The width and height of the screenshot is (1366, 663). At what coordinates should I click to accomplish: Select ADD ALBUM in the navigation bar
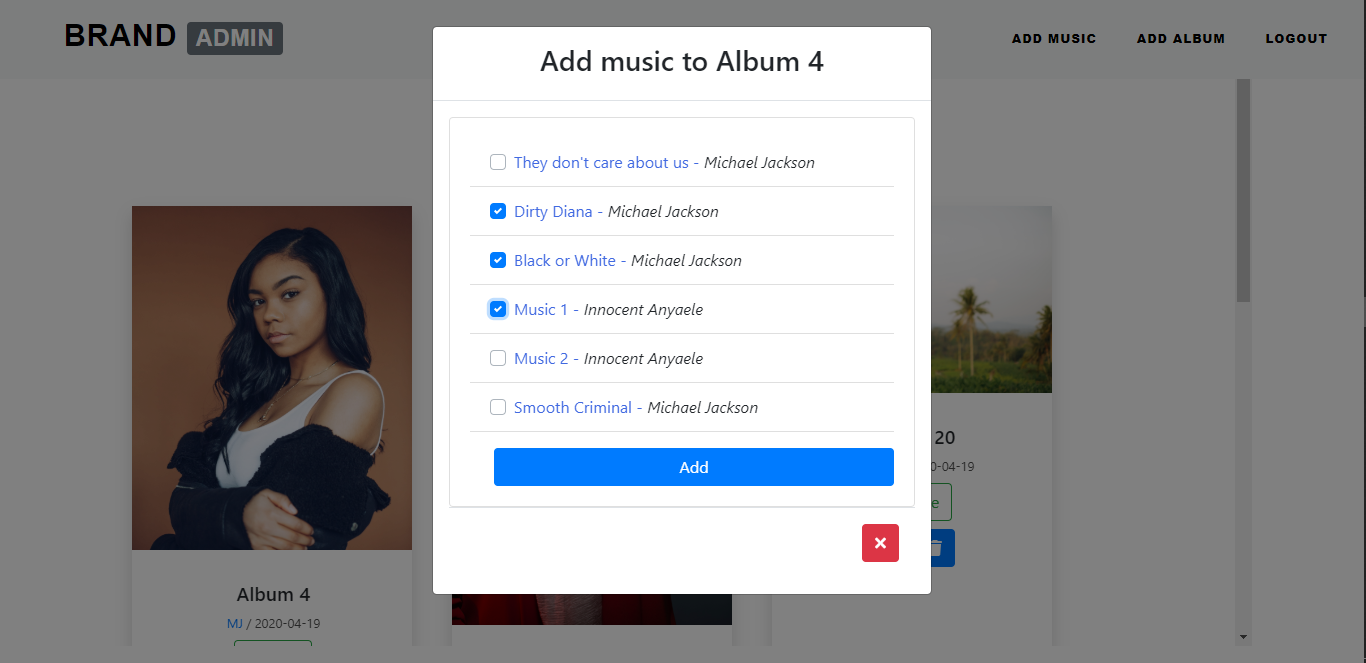click(1181, 38)
